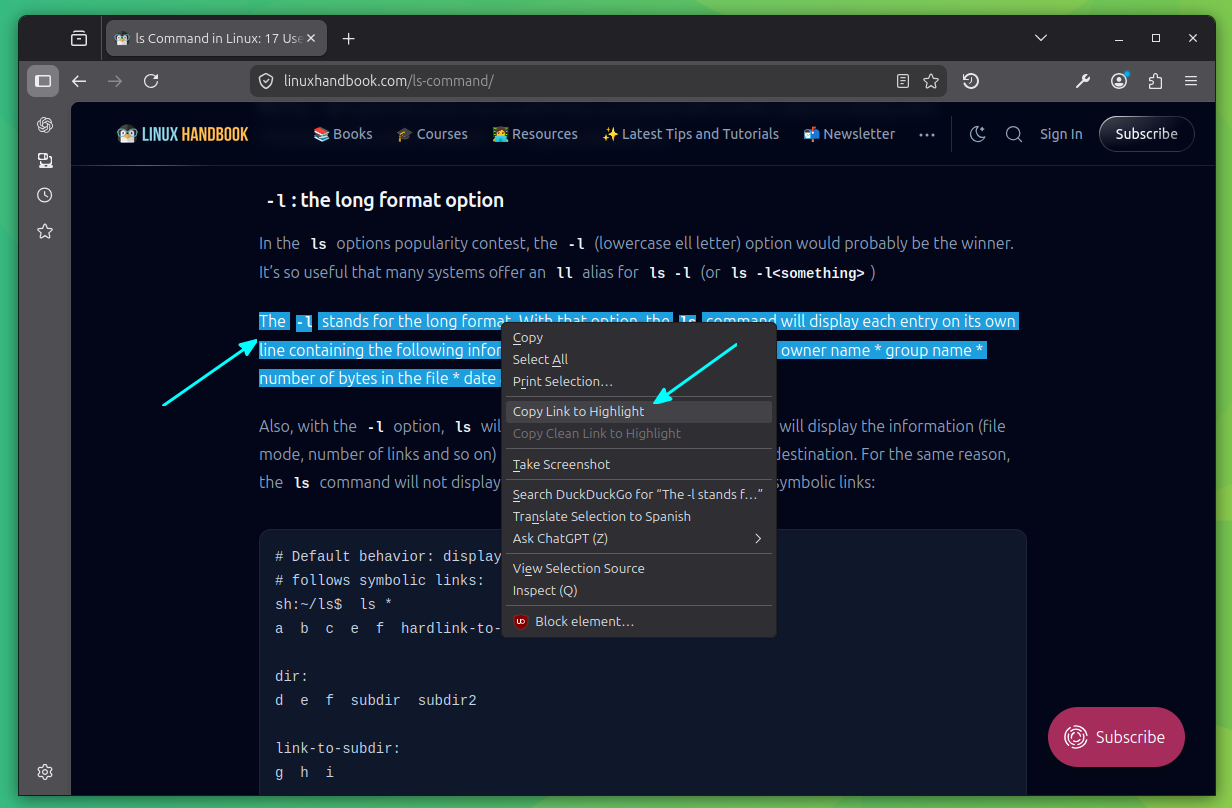1232x808 pixels.
Task: Click the 'dir:' line in code block
Action: [292, 676]
